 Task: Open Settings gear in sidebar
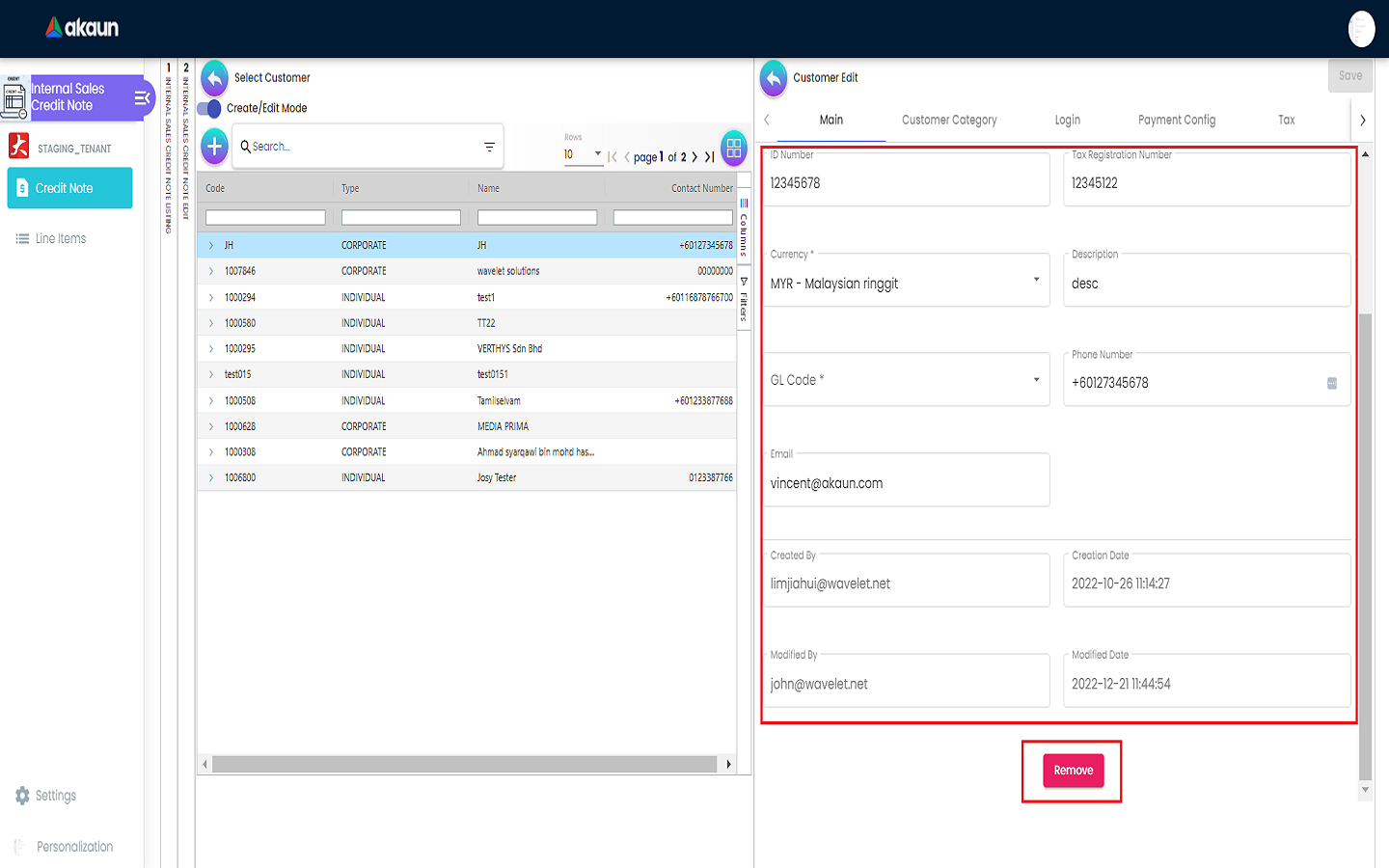(22, 796)
